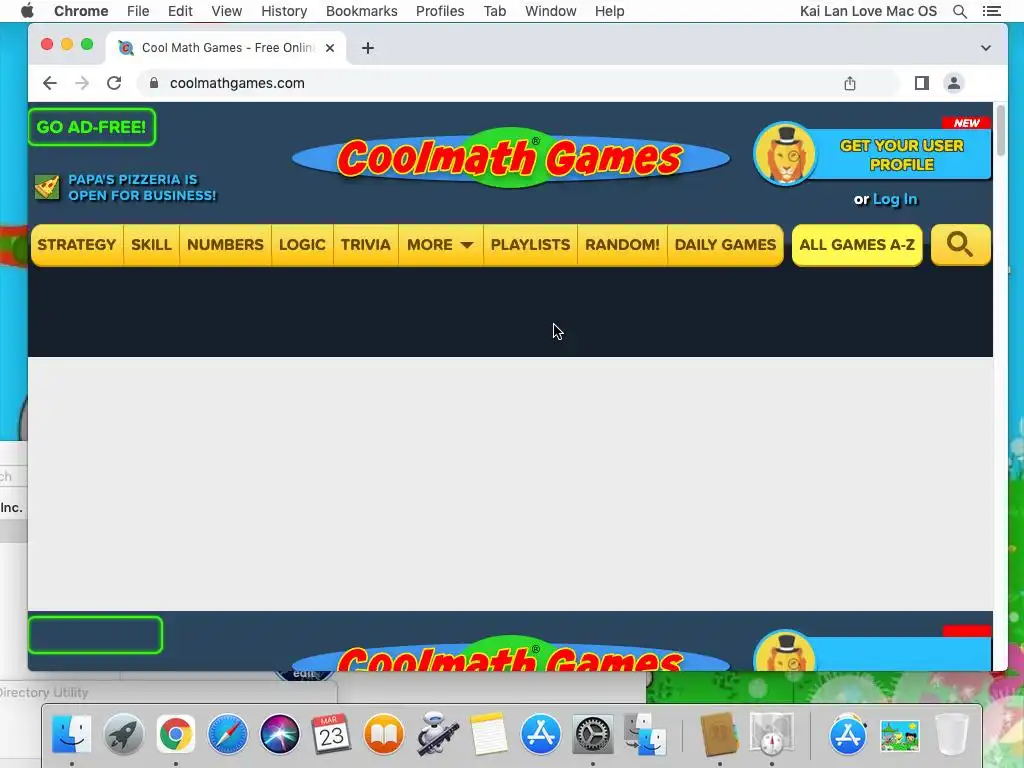Select the Cool Math Games browser tab

[226, 48]
